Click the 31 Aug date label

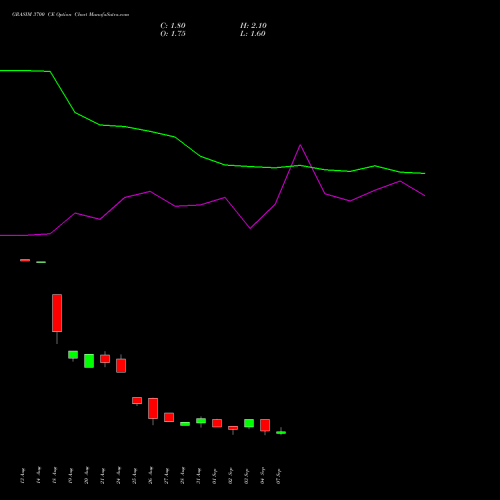[199, 475]
